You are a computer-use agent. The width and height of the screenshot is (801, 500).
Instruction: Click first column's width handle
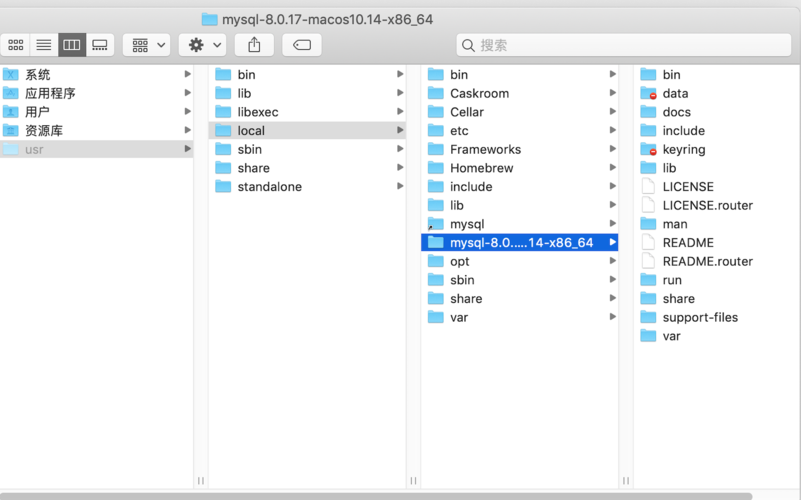(x=201, y=481)
